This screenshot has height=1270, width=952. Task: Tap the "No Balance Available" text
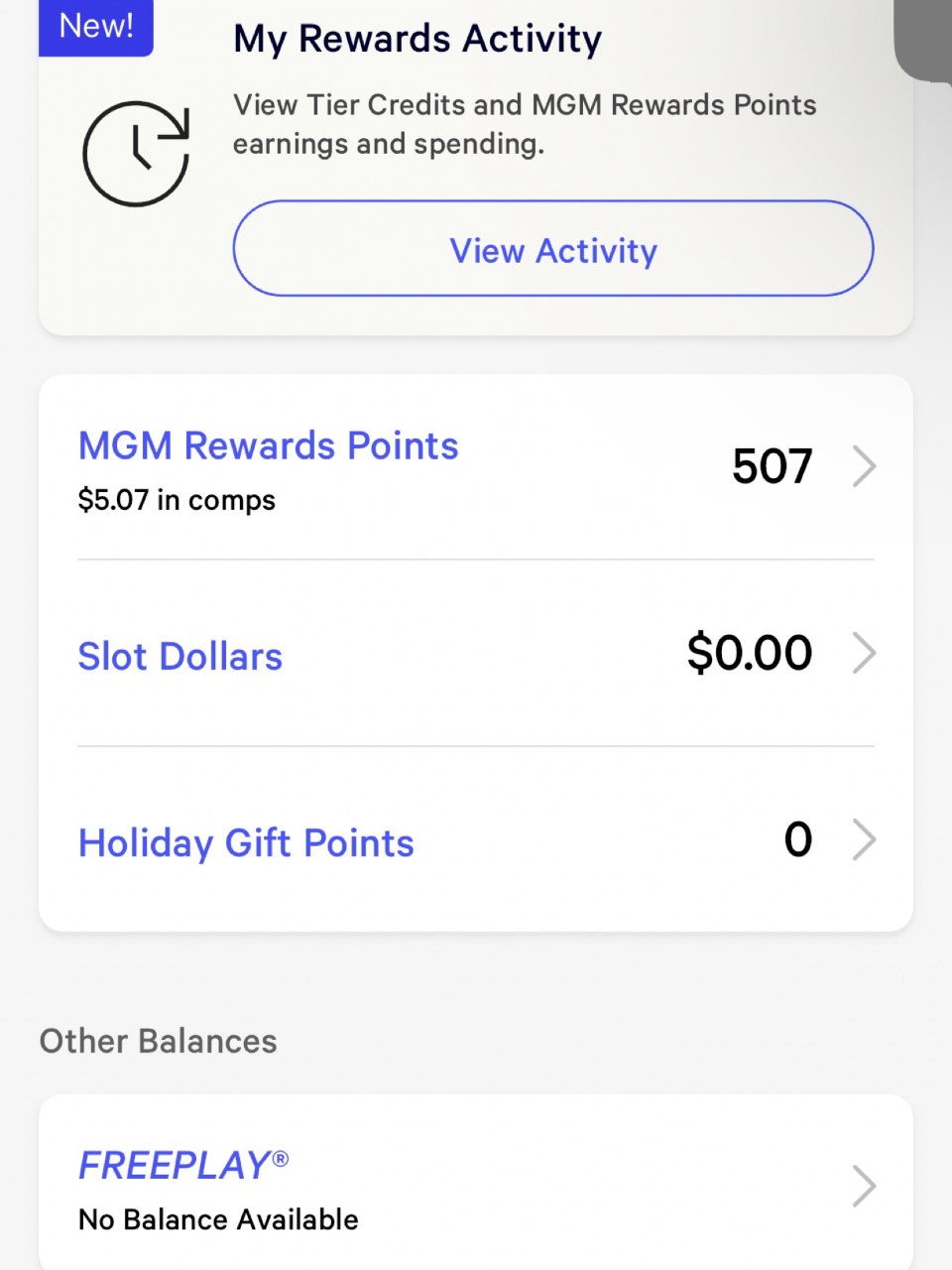(x=218, y=1219)
